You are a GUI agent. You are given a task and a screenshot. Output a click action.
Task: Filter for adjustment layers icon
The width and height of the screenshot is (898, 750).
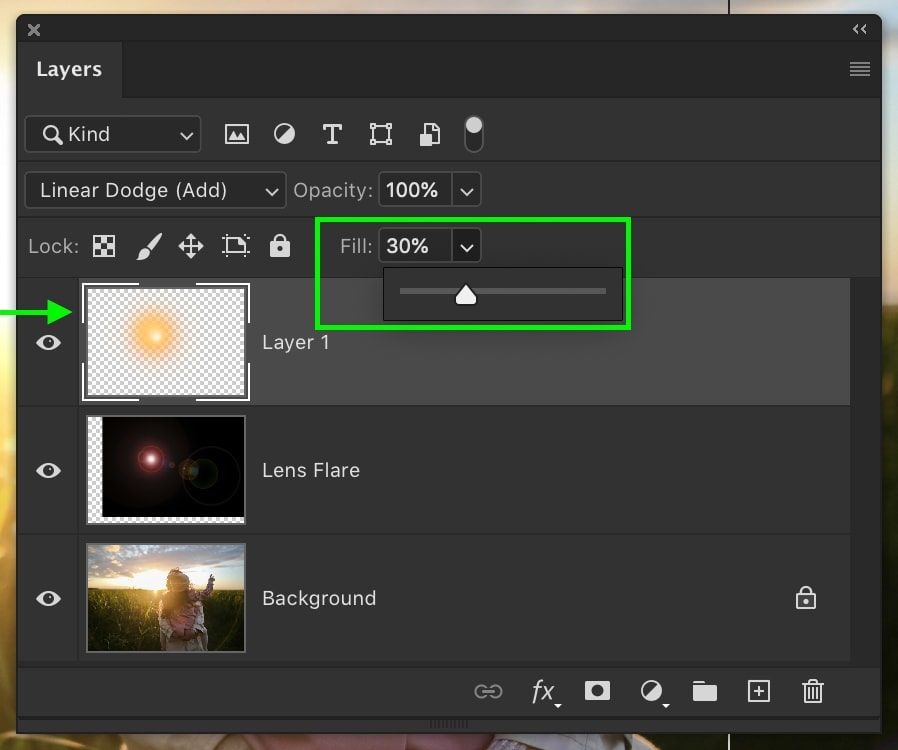pyautogui.click(x=284, y=135)
